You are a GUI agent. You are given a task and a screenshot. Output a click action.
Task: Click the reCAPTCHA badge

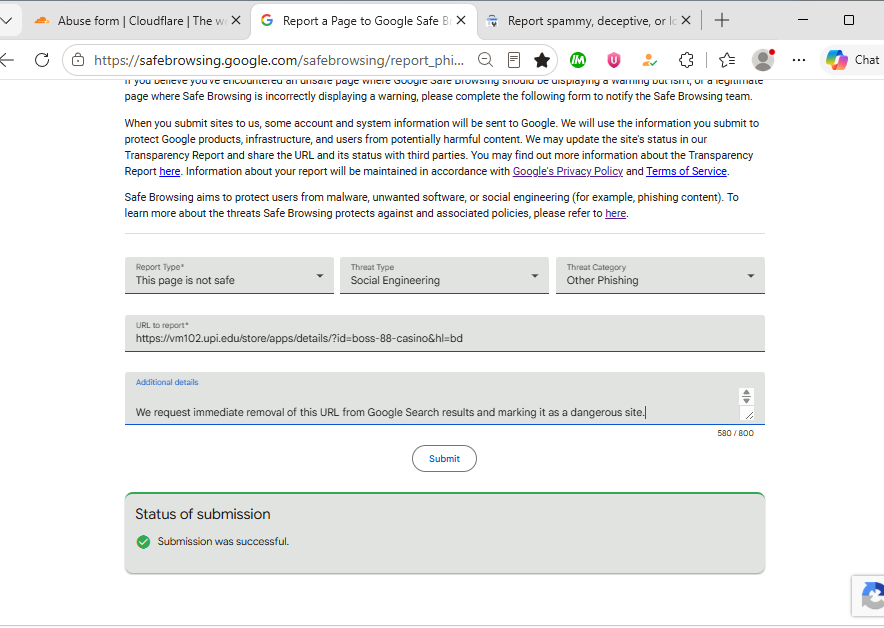click(x=868, y=596)
